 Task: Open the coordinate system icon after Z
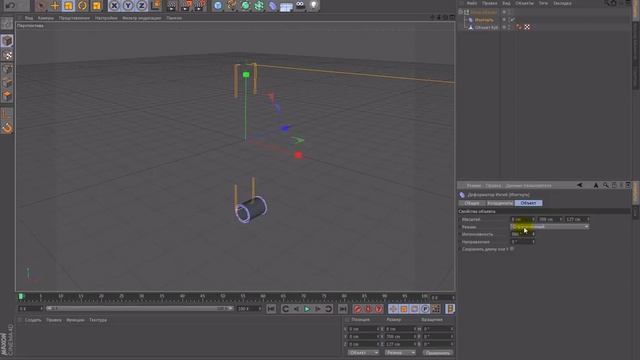click(x=156, y=5)
